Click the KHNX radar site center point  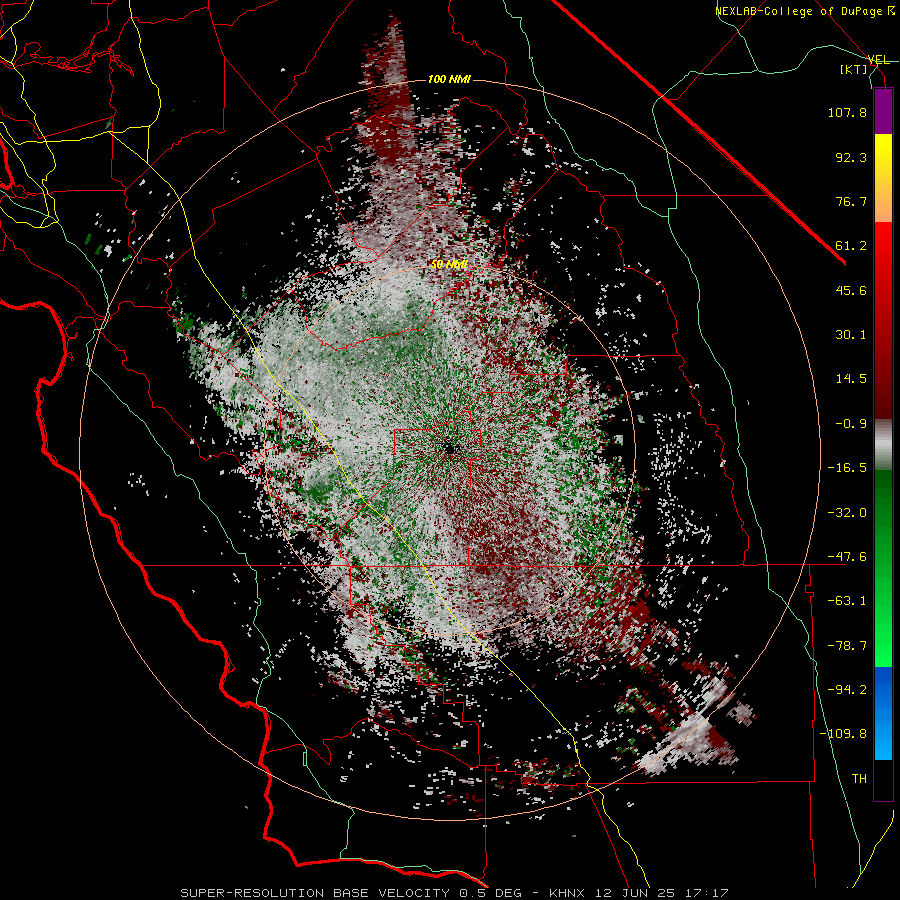[x=449, y=448]
